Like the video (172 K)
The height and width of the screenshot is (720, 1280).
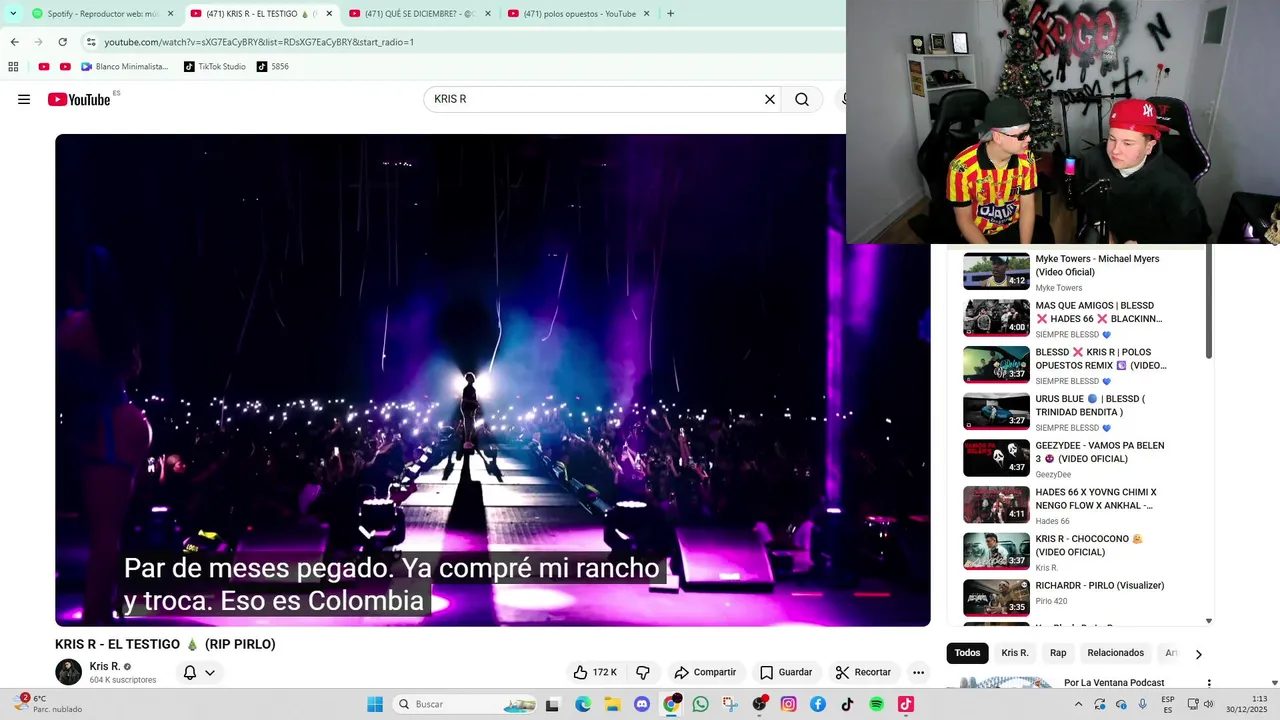coord(595,672)
